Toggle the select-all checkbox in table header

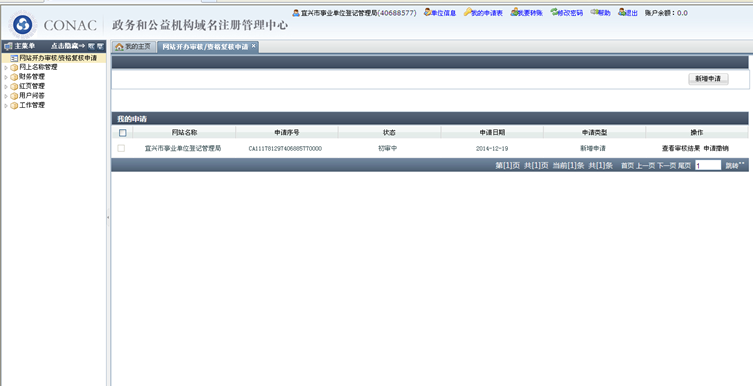[122, 133]
